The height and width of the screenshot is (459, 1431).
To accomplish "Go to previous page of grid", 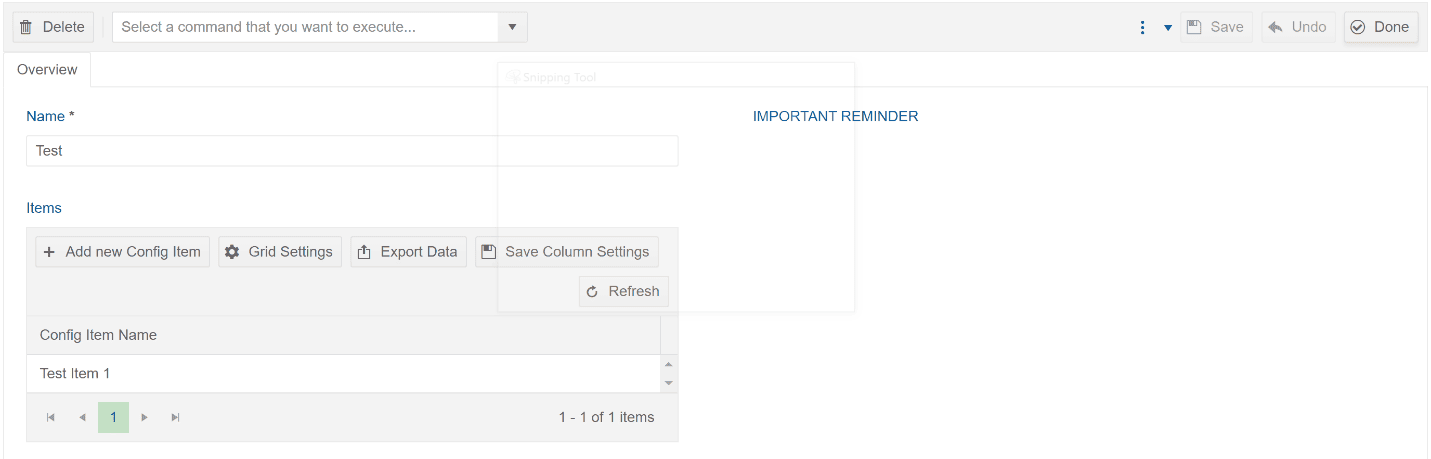I will click(x=82, y=417).
